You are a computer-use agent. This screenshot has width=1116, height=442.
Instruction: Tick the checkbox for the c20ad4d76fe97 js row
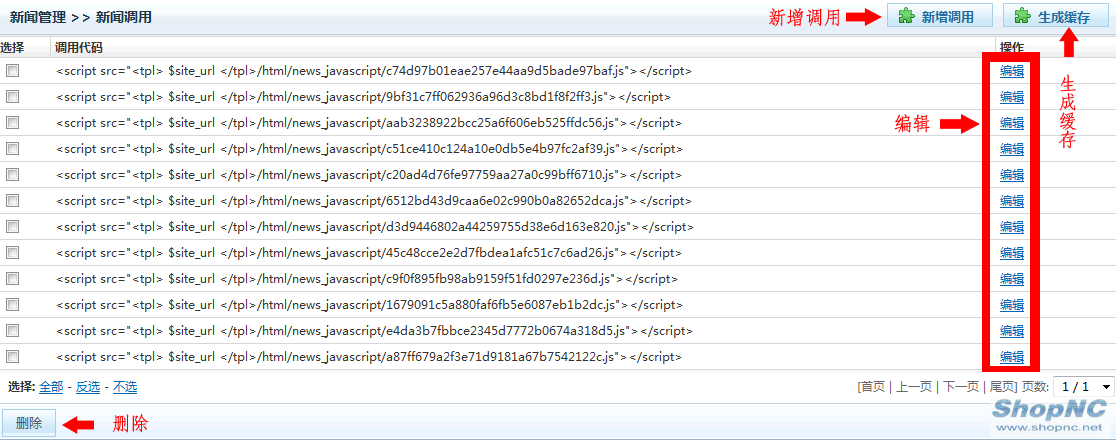tap(13, 174)
